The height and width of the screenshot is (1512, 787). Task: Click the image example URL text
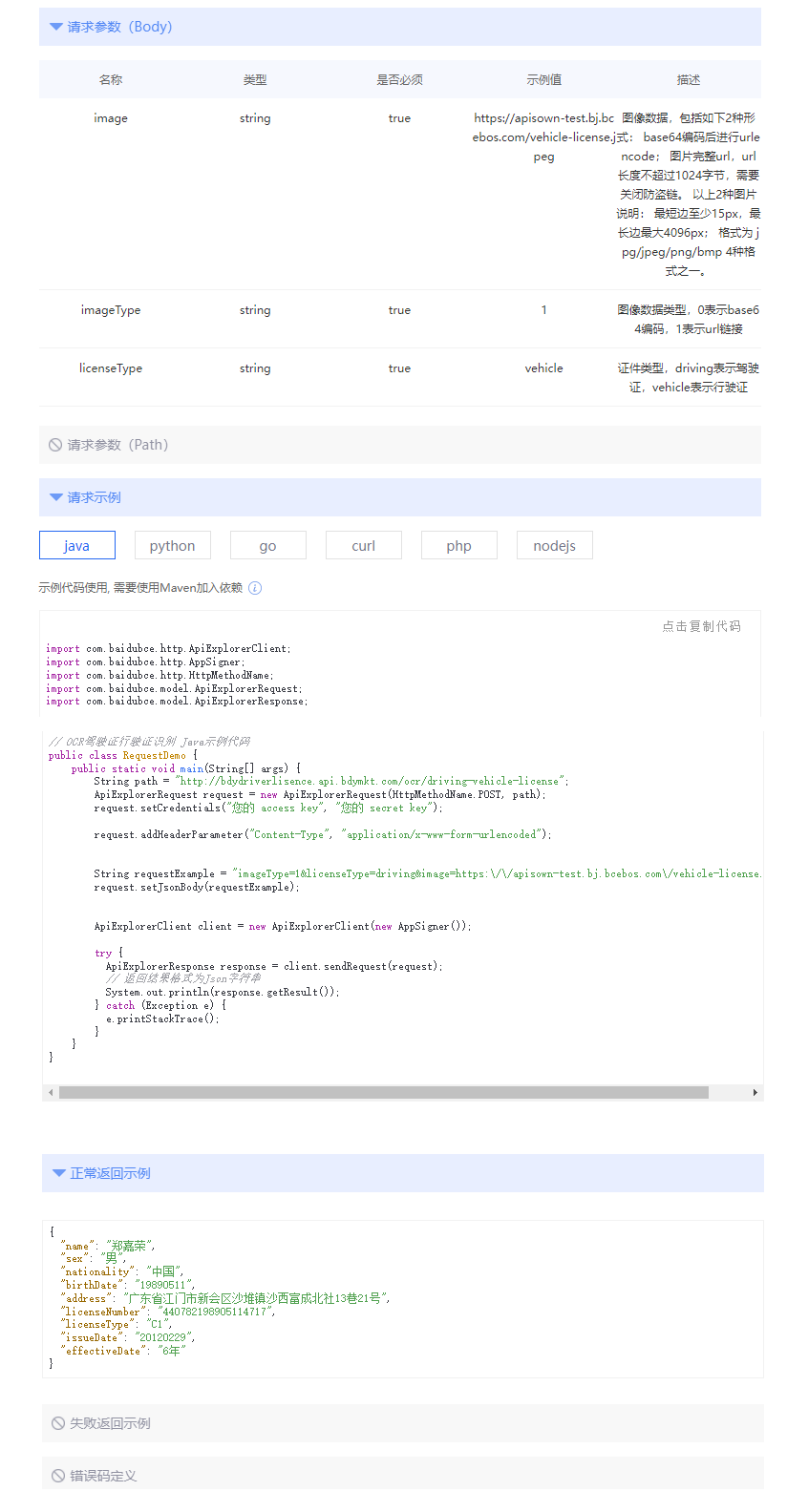pos(543,137)
